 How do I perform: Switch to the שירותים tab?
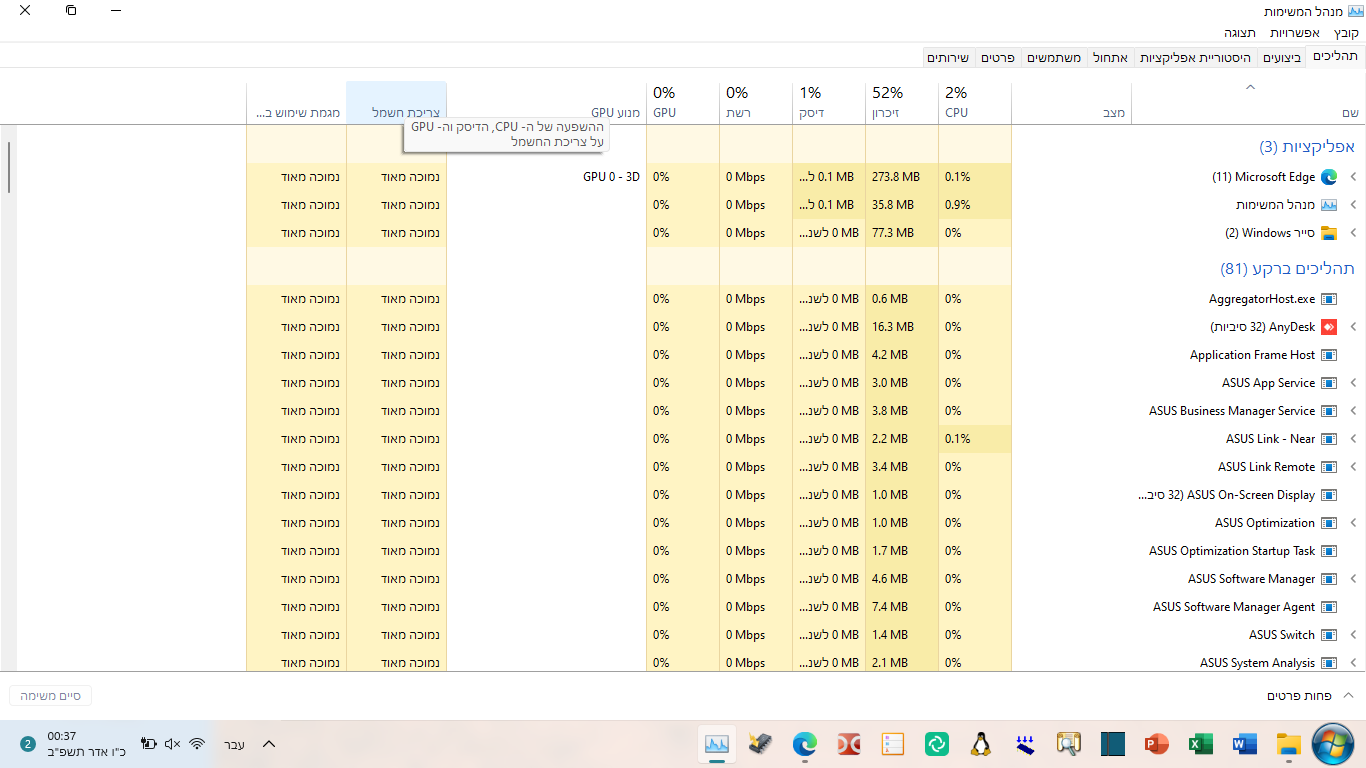[948, 58]
